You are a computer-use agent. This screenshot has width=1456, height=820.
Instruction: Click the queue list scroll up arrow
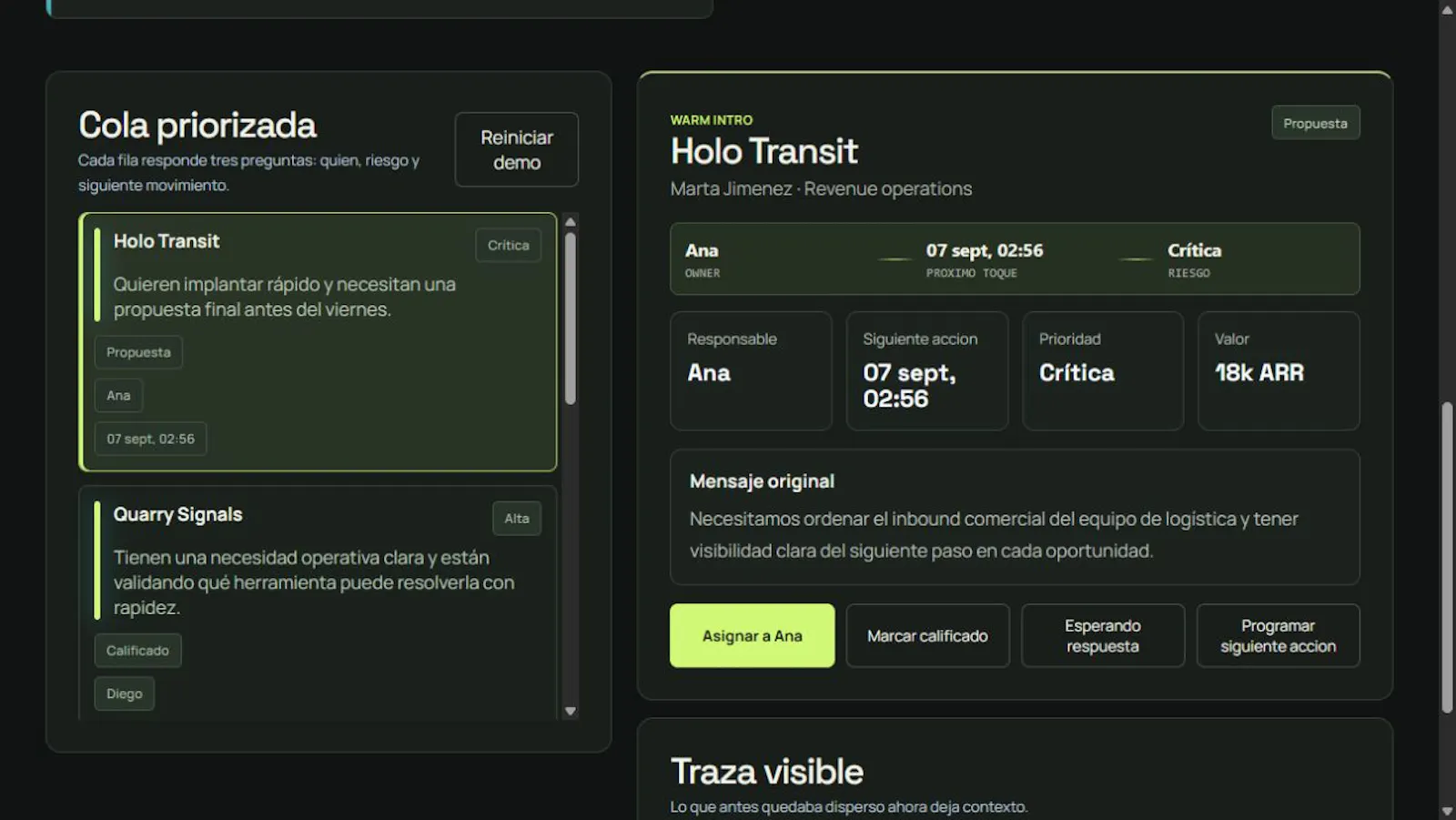point(571,221)
